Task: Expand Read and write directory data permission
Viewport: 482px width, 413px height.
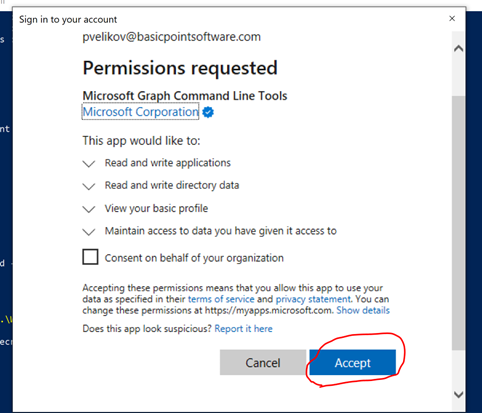Action: (x=89, y=186)
